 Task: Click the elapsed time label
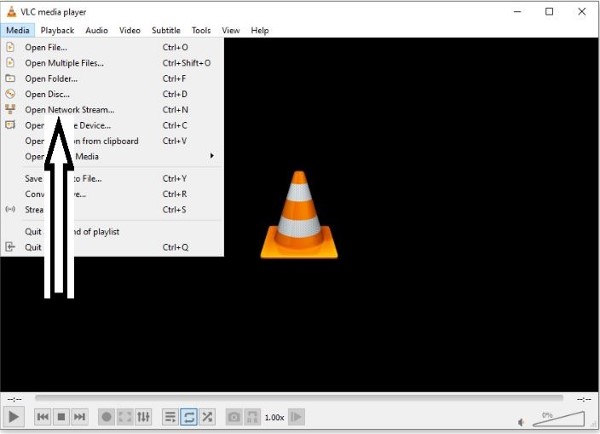[x=15, y=399]
